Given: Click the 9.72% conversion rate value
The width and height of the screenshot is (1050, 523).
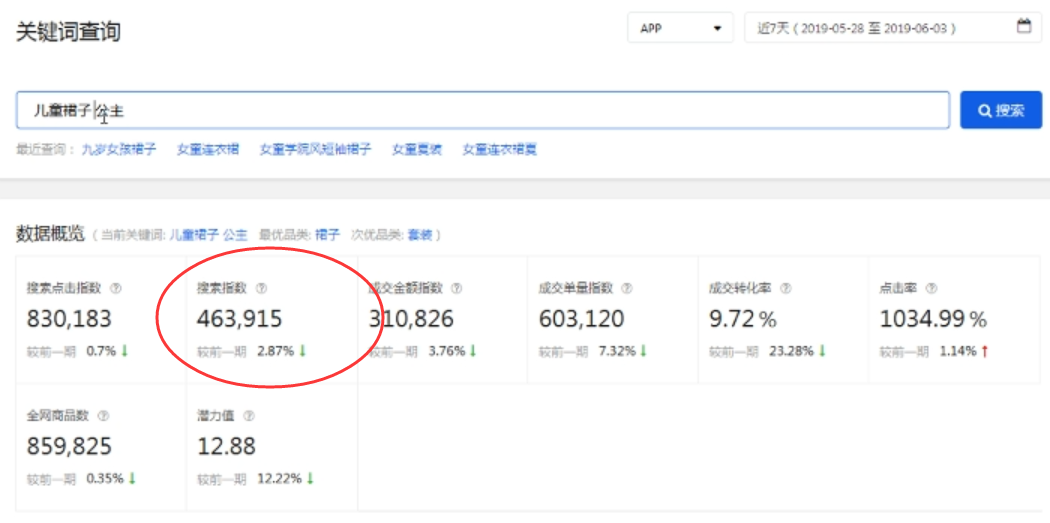Looking at the screenshot, I should pos(743,319).
